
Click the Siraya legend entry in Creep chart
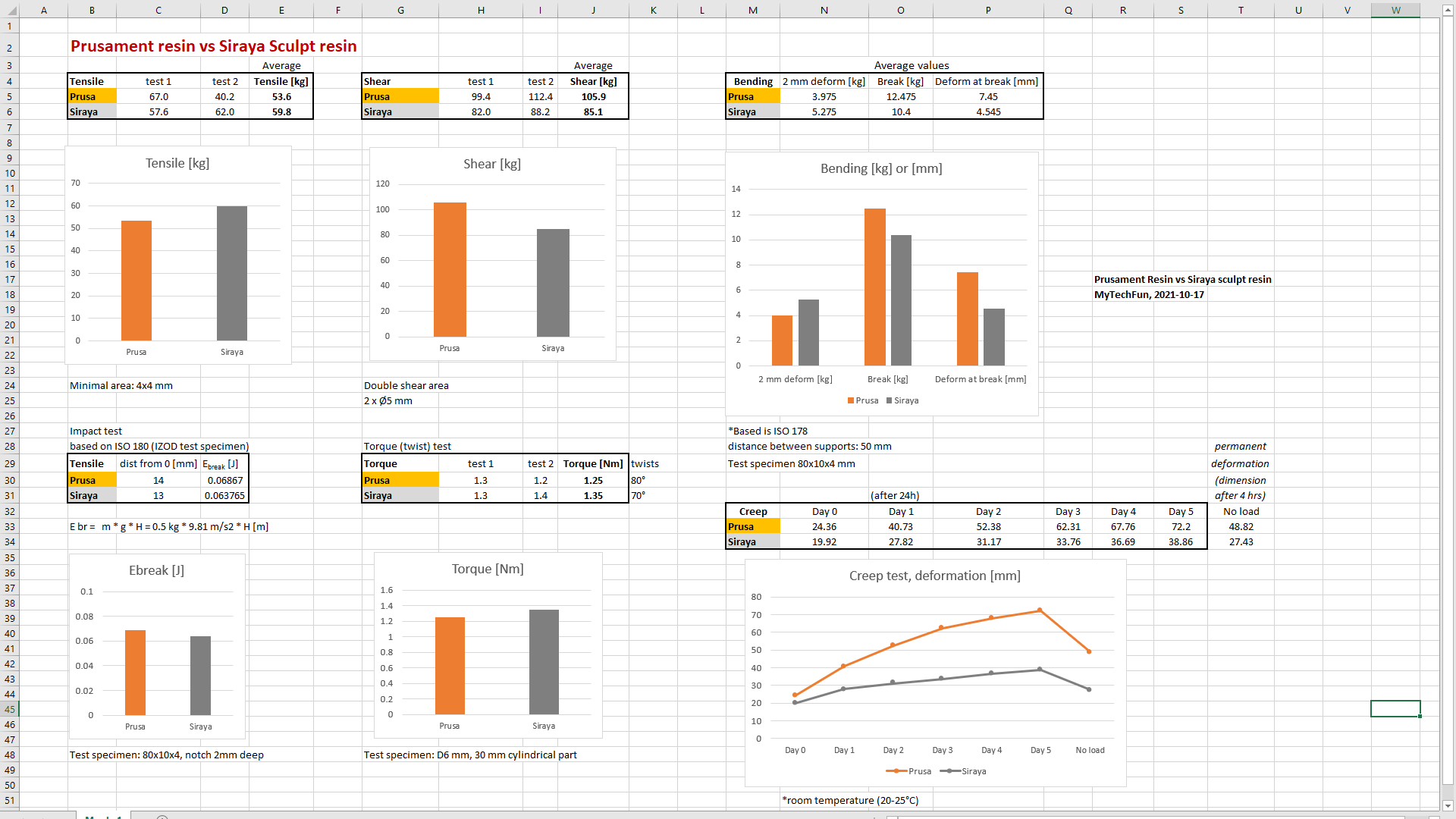click(x=963, y=771)
